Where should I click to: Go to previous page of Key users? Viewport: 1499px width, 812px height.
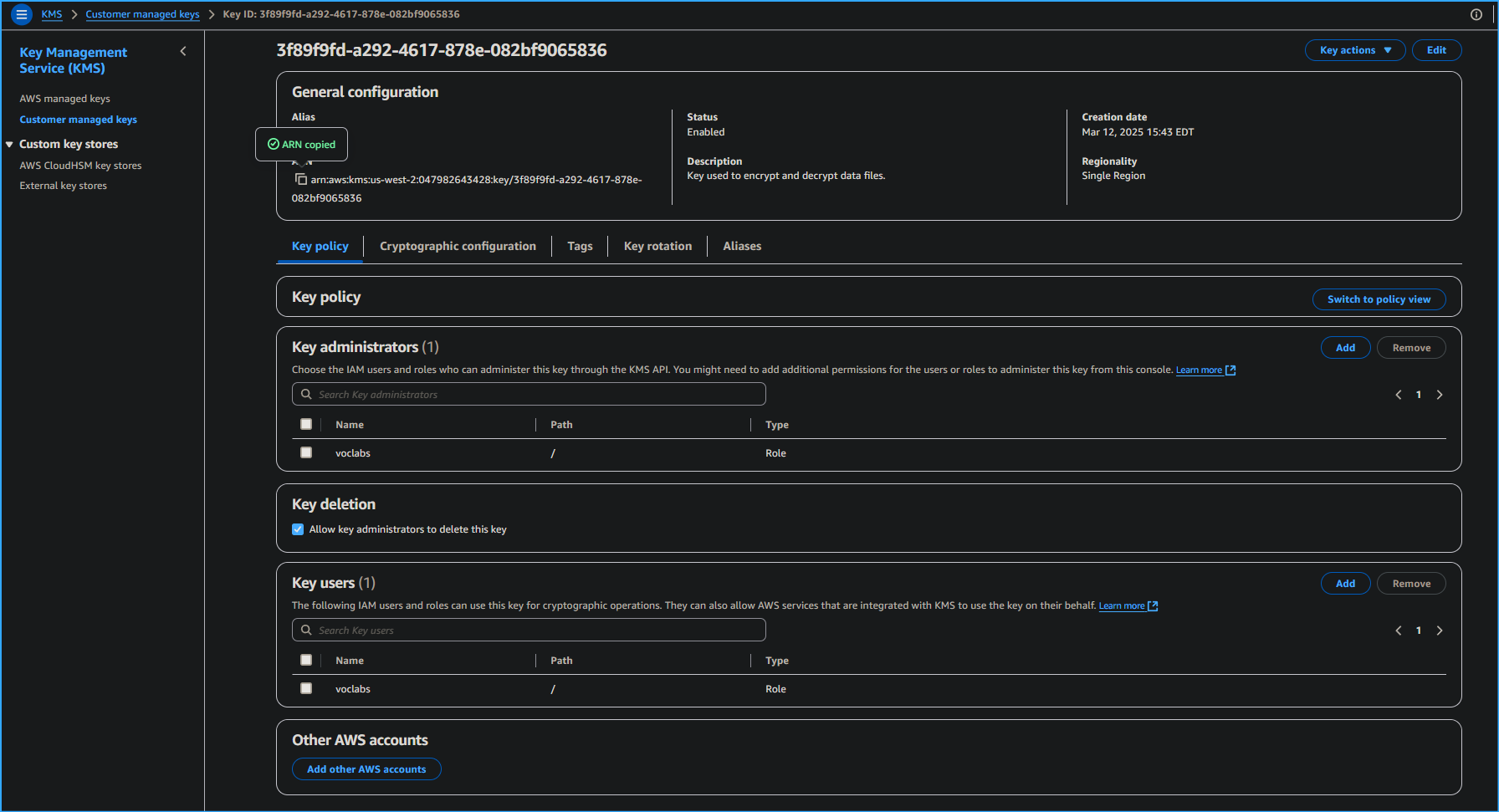coord(1398,631)
